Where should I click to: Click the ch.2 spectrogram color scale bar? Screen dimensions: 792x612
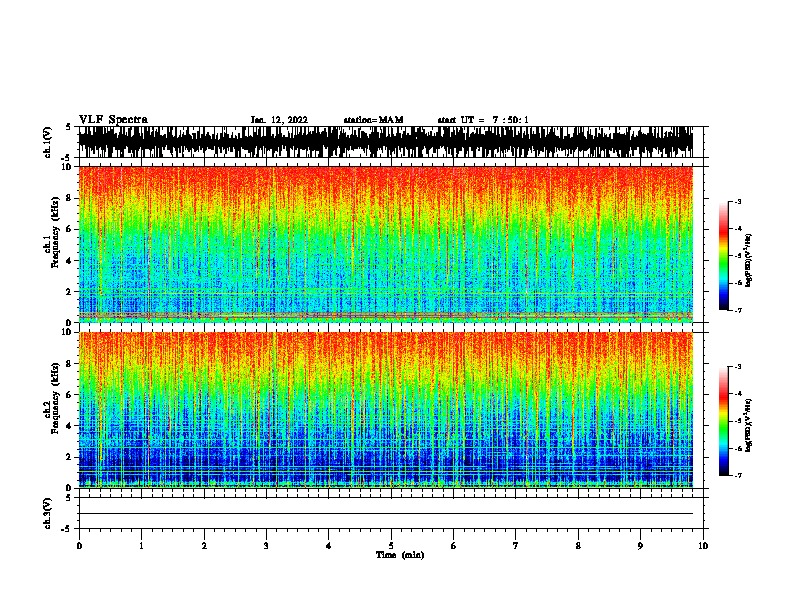pyautogui.click(x=724, y=421)
